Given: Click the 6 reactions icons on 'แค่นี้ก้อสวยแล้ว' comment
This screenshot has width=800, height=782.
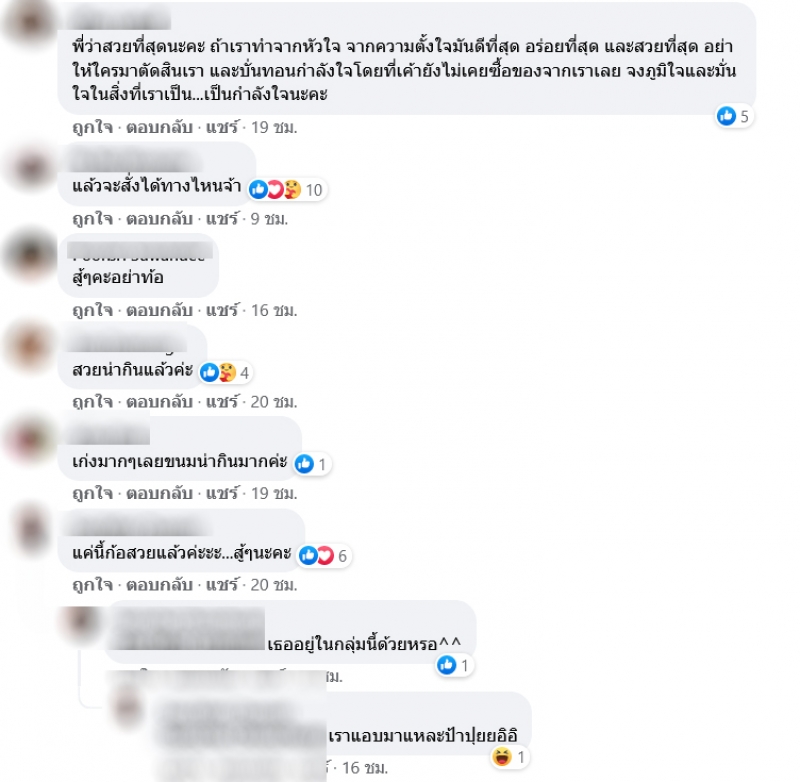Looking at the screenshot, I should (x=324, y=556).
